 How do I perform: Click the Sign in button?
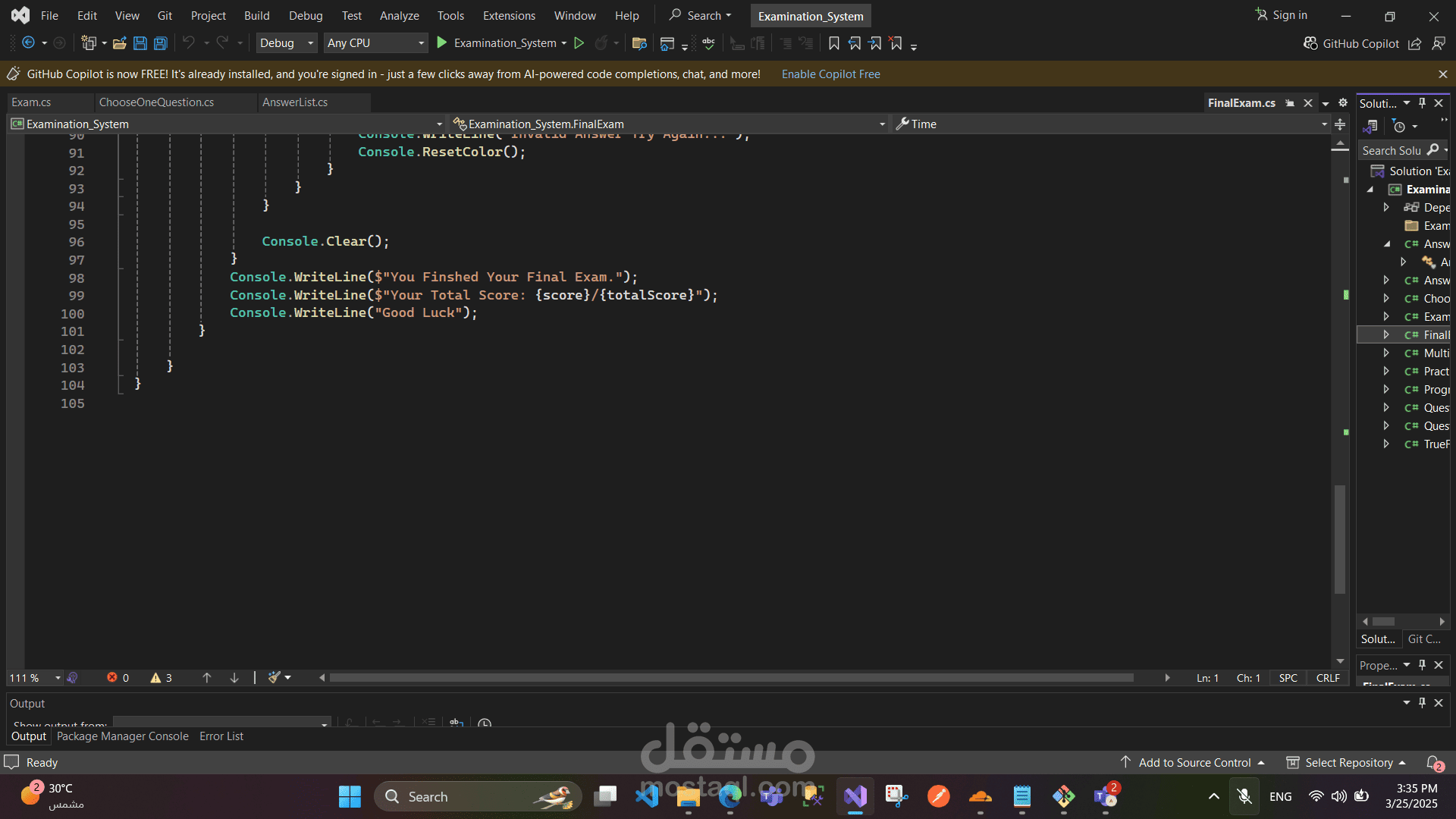click(1282, 15)
